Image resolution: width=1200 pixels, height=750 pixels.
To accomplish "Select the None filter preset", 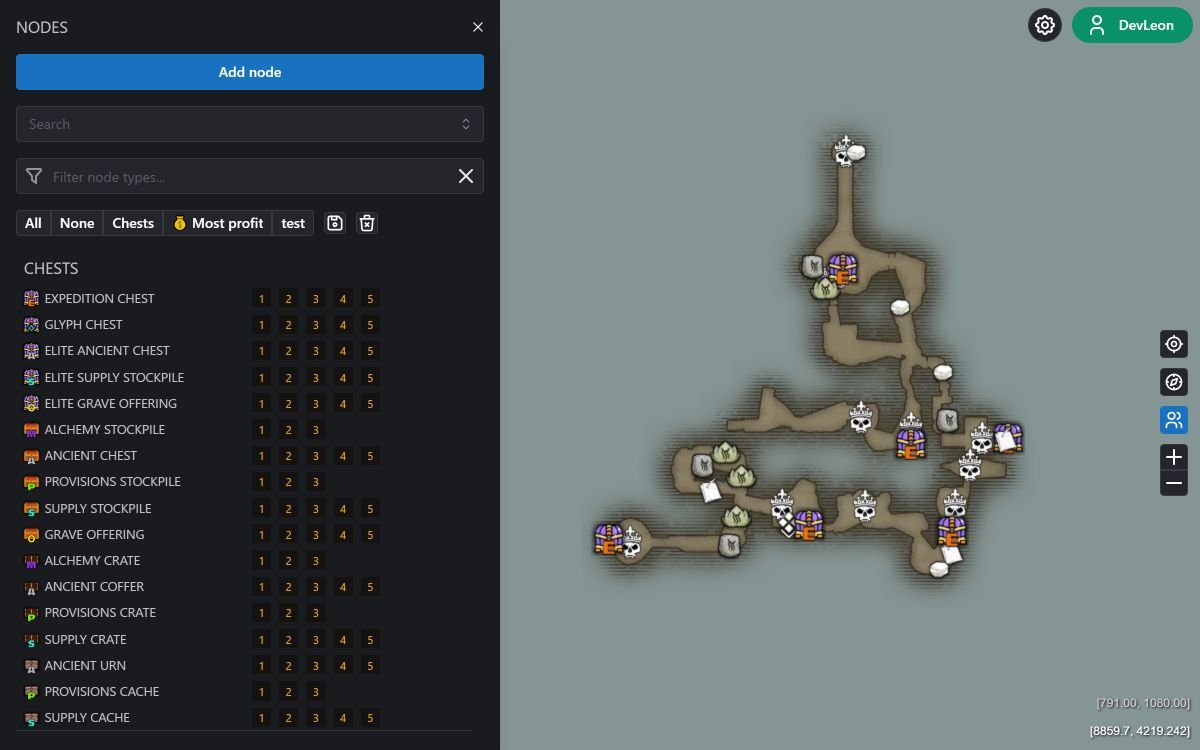I will 77,223.
